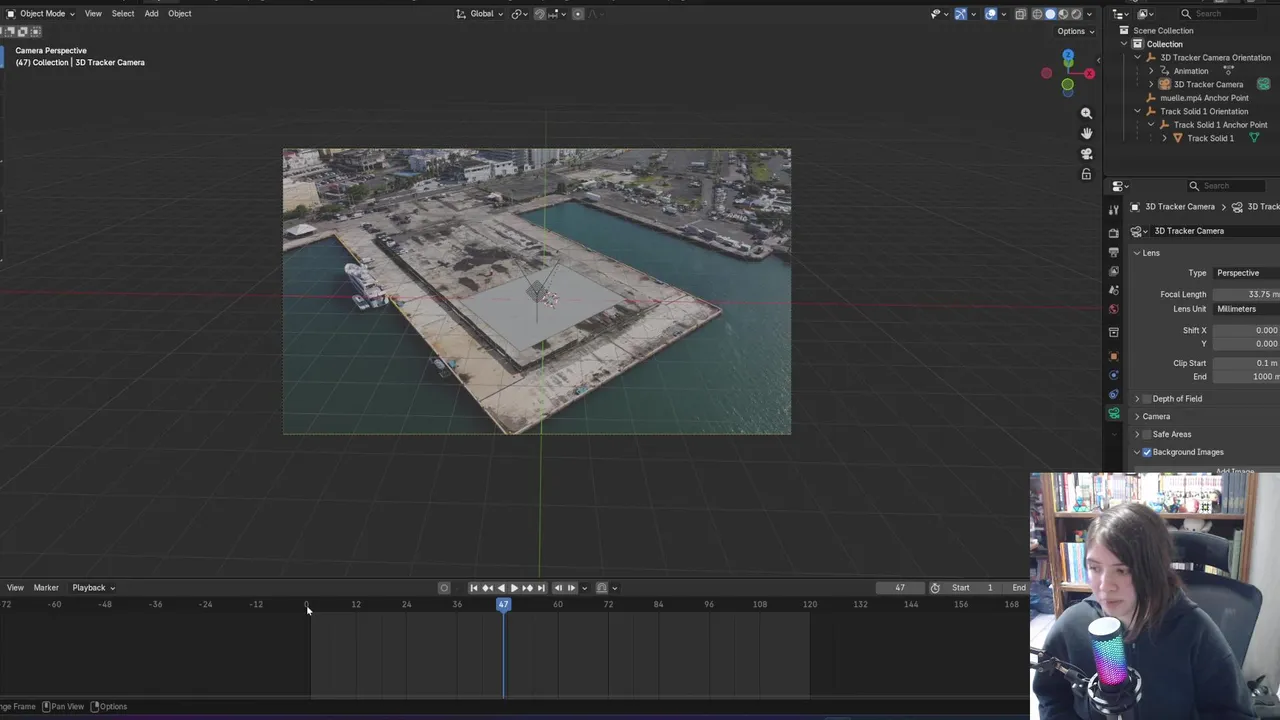
Task: Enable the Depth of Field checkbox
Action: [x=1147, y=399]
